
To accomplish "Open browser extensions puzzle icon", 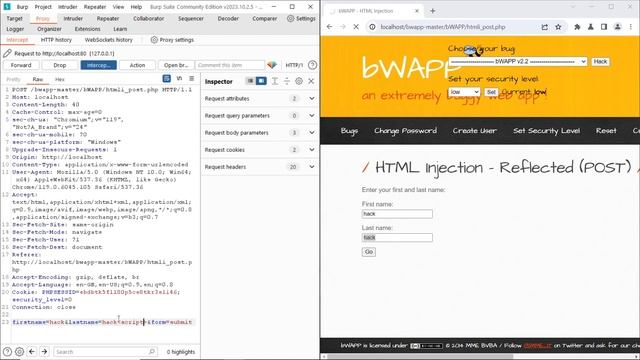I will click(577, 27).
